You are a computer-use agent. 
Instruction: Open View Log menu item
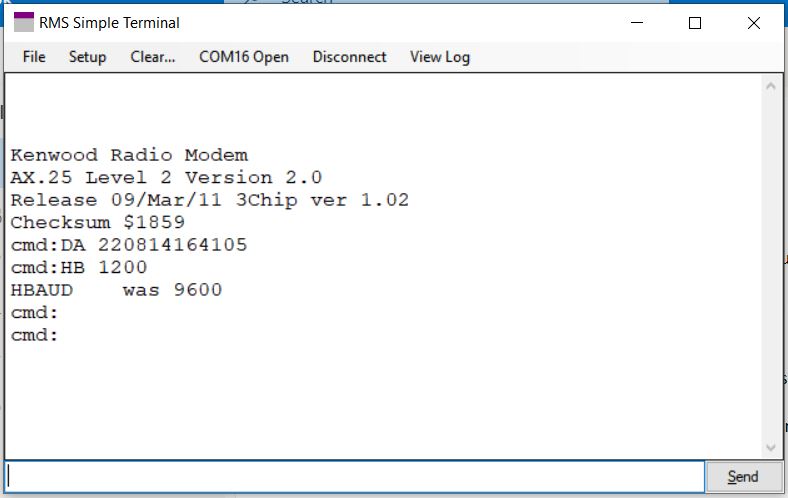[x=440, y=57]
